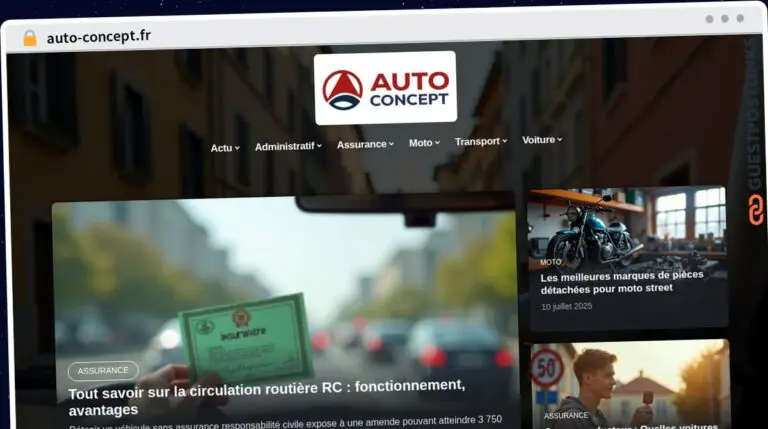Image resolution: width=768 pixels, height=429 pixels.
Task: Open article on pièces détachées moto street
Action: (x=622, y=282)
